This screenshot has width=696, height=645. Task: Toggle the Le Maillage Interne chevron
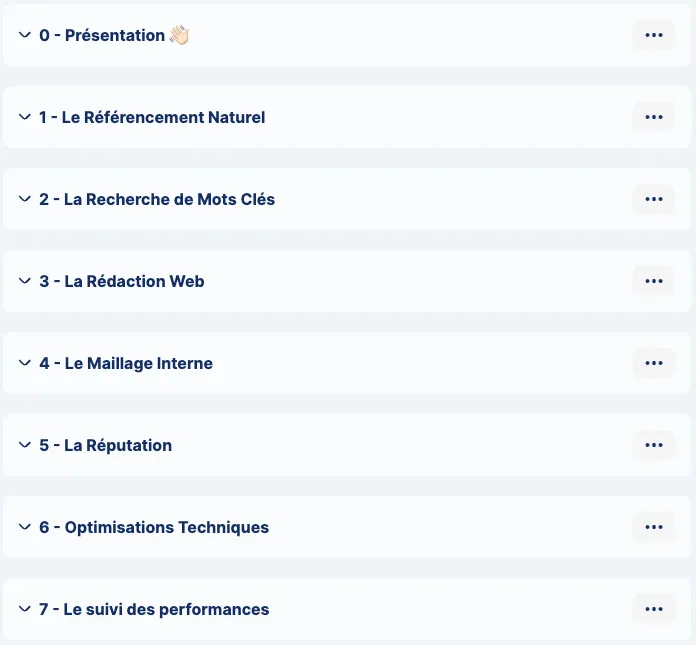[x=25, y=363]
